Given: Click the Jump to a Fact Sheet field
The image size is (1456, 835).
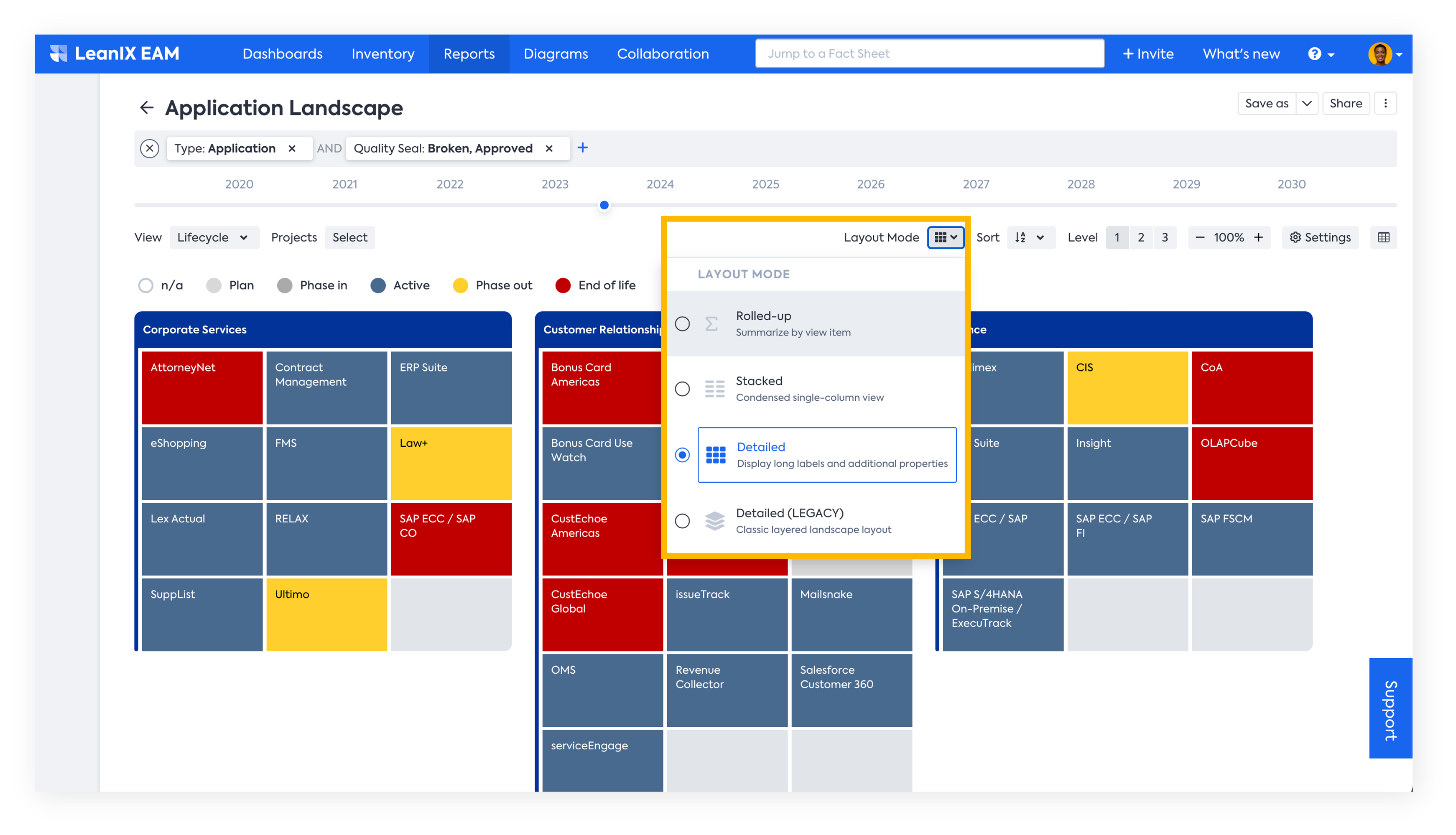Looking at the screenshot, I should point(929,53).
